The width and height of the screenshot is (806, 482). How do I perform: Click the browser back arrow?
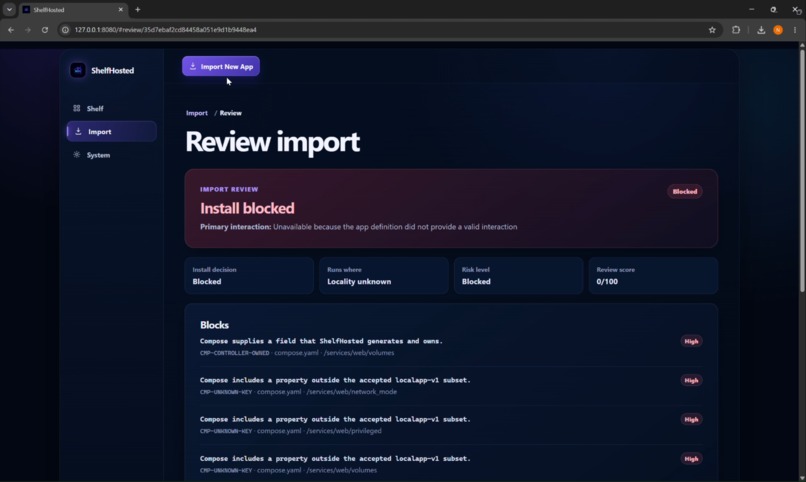(x=11, y=30)
